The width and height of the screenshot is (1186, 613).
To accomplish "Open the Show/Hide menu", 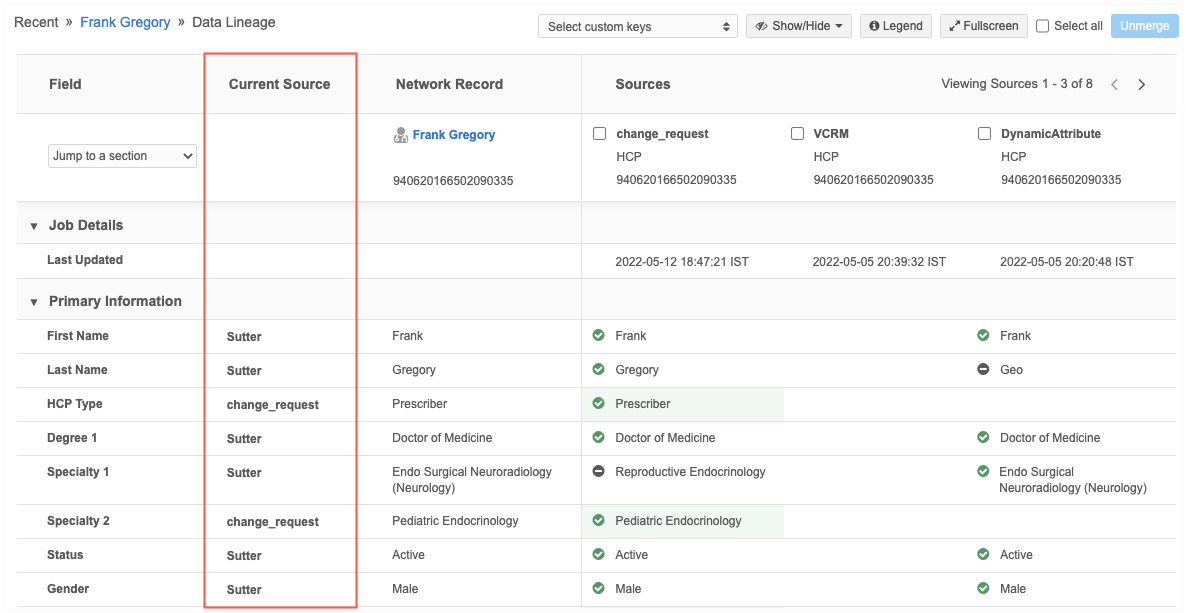I will [x=798, y=26].
